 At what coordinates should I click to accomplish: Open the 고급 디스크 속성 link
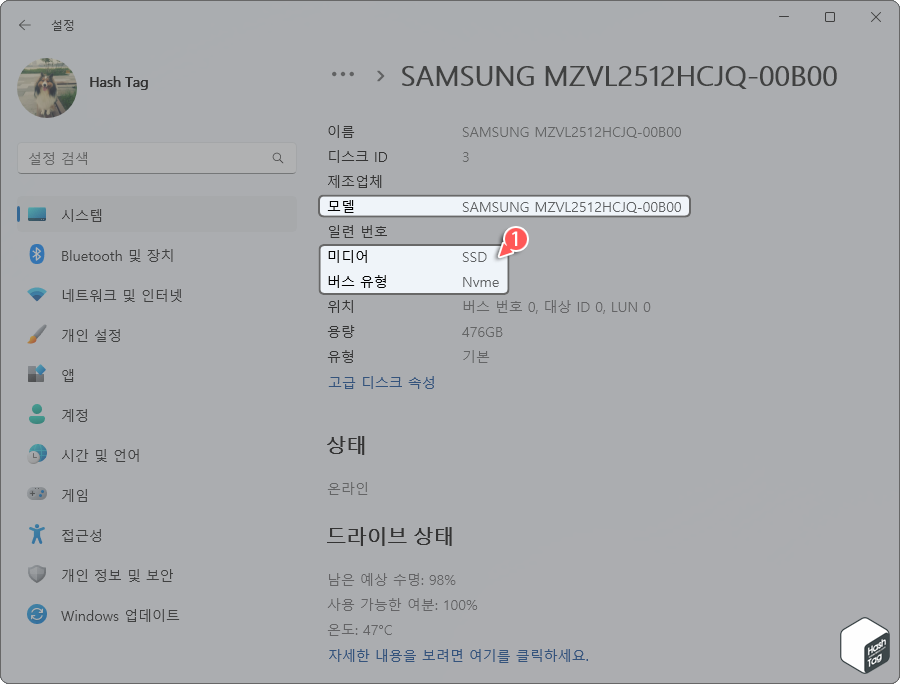[x=381, y=382]
